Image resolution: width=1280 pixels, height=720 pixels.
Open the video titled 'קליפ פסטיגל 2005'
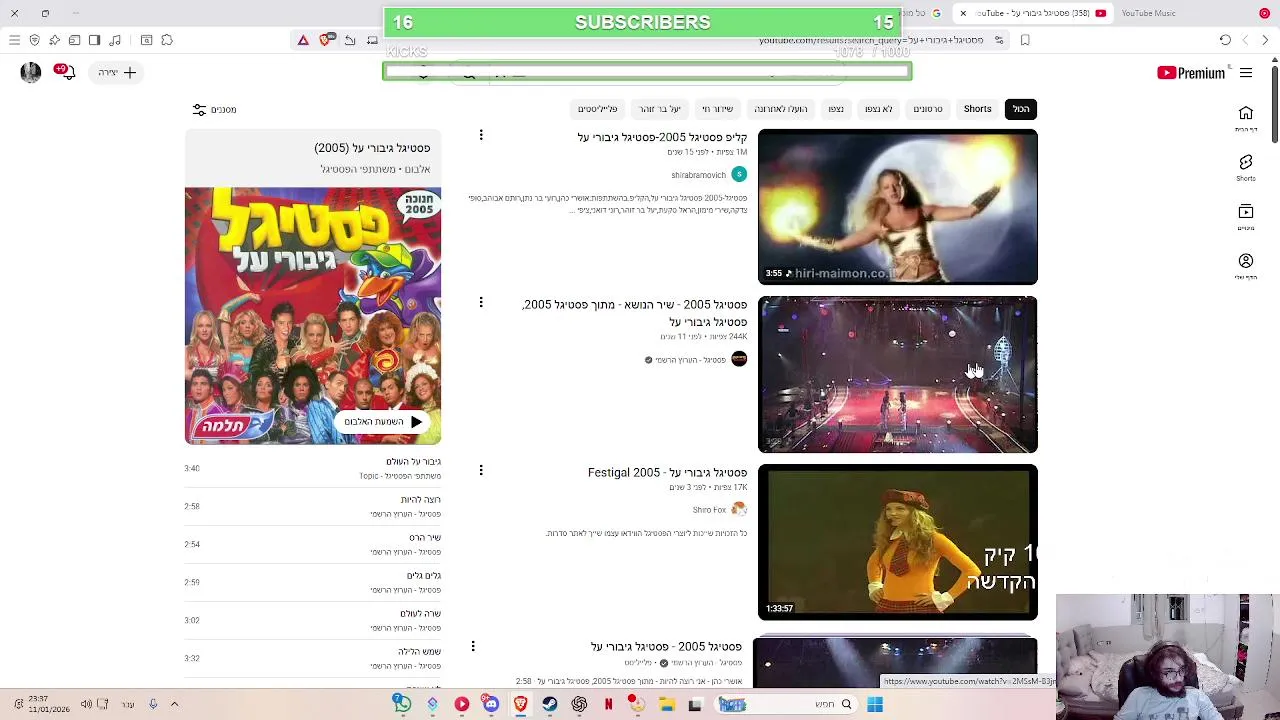[662, 138]
